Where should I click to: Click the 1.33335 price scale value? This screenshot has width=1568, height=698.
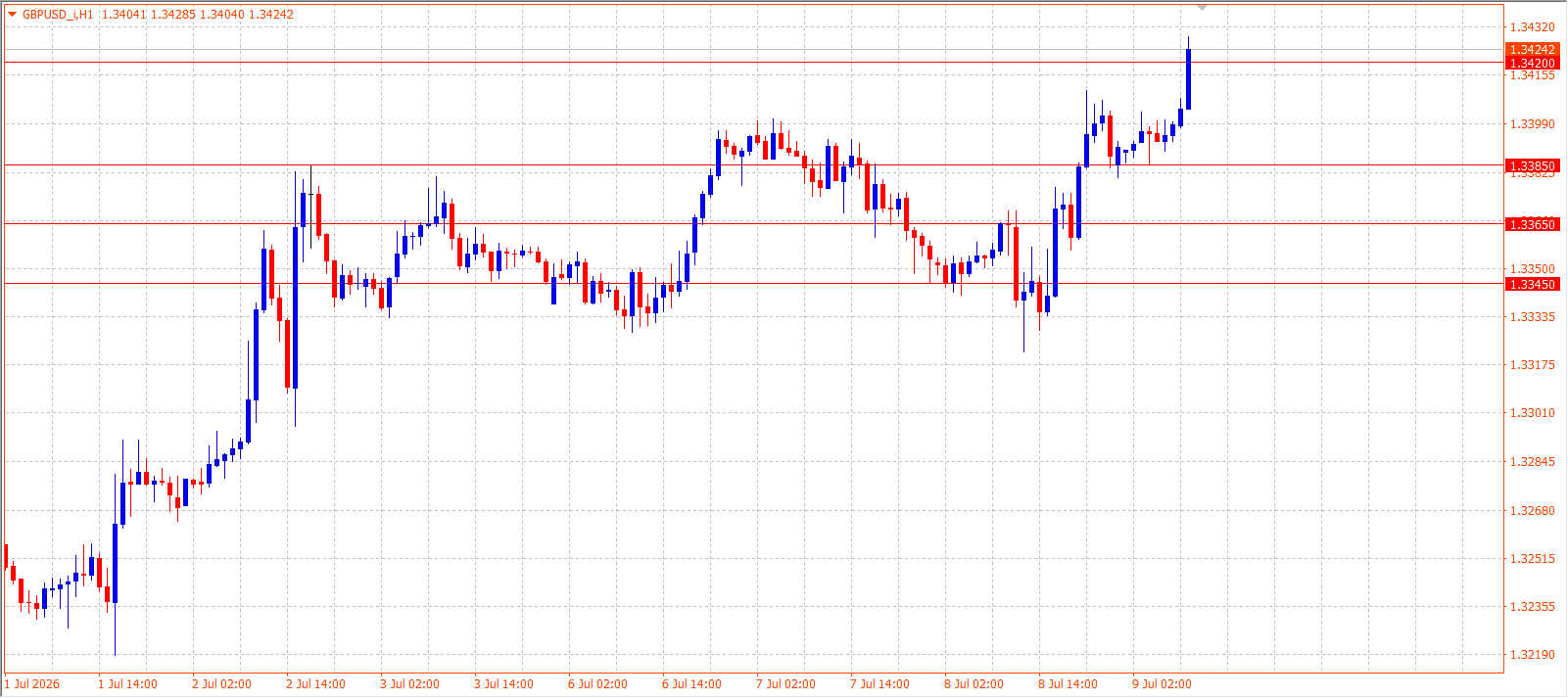[1532, 317]
